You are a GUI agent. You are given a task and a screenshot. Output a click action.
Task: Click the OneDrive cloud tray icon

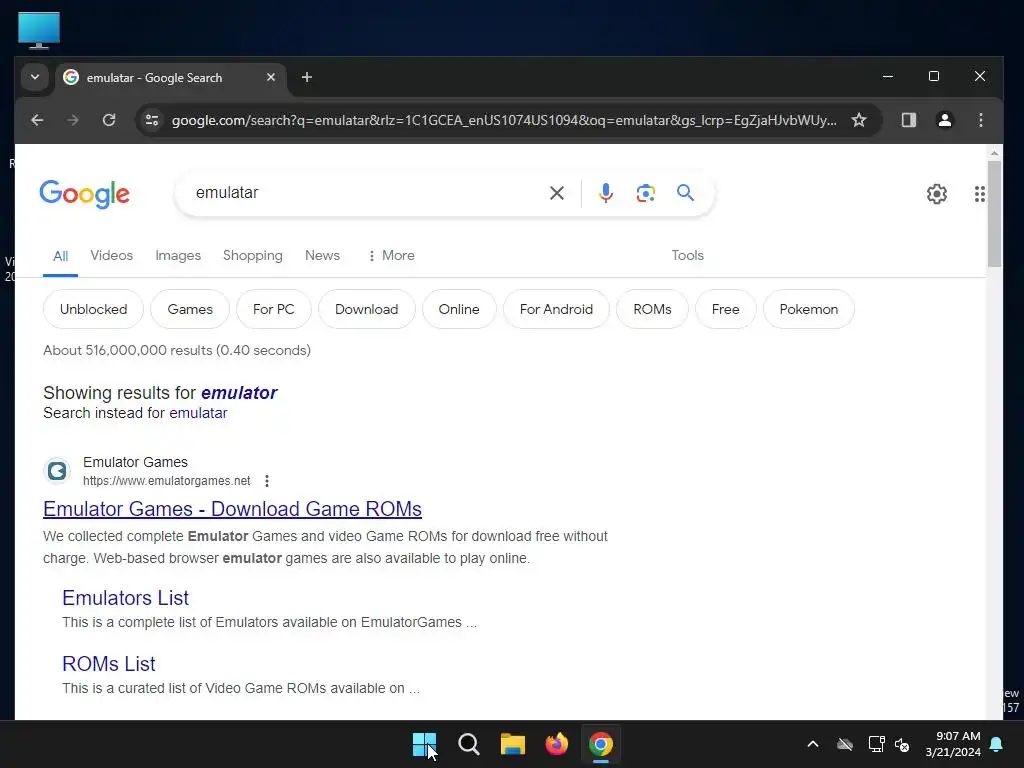click(845, 744)
